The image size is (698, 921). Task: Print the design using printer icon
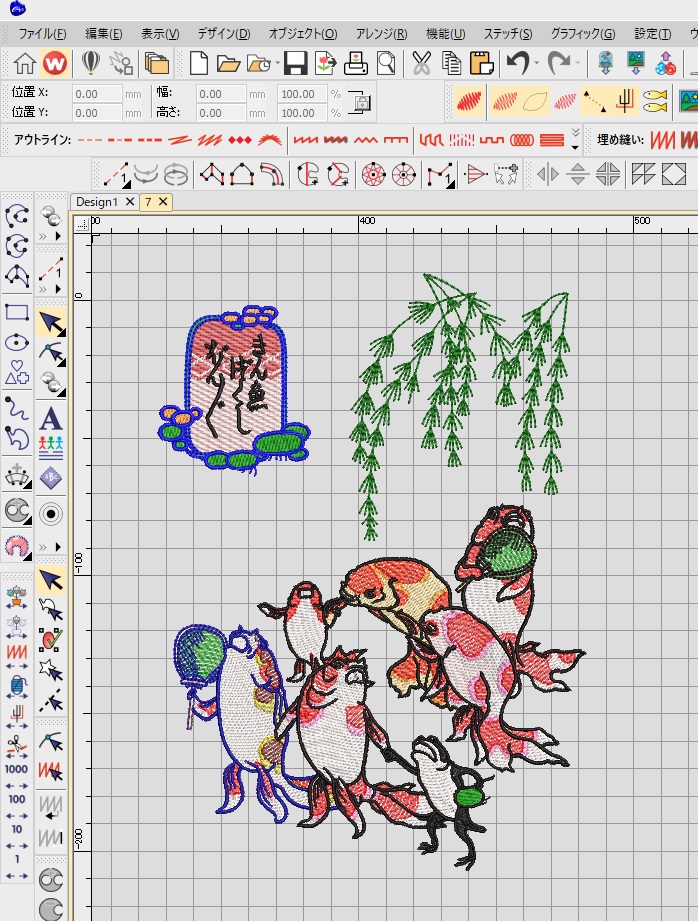355,63
